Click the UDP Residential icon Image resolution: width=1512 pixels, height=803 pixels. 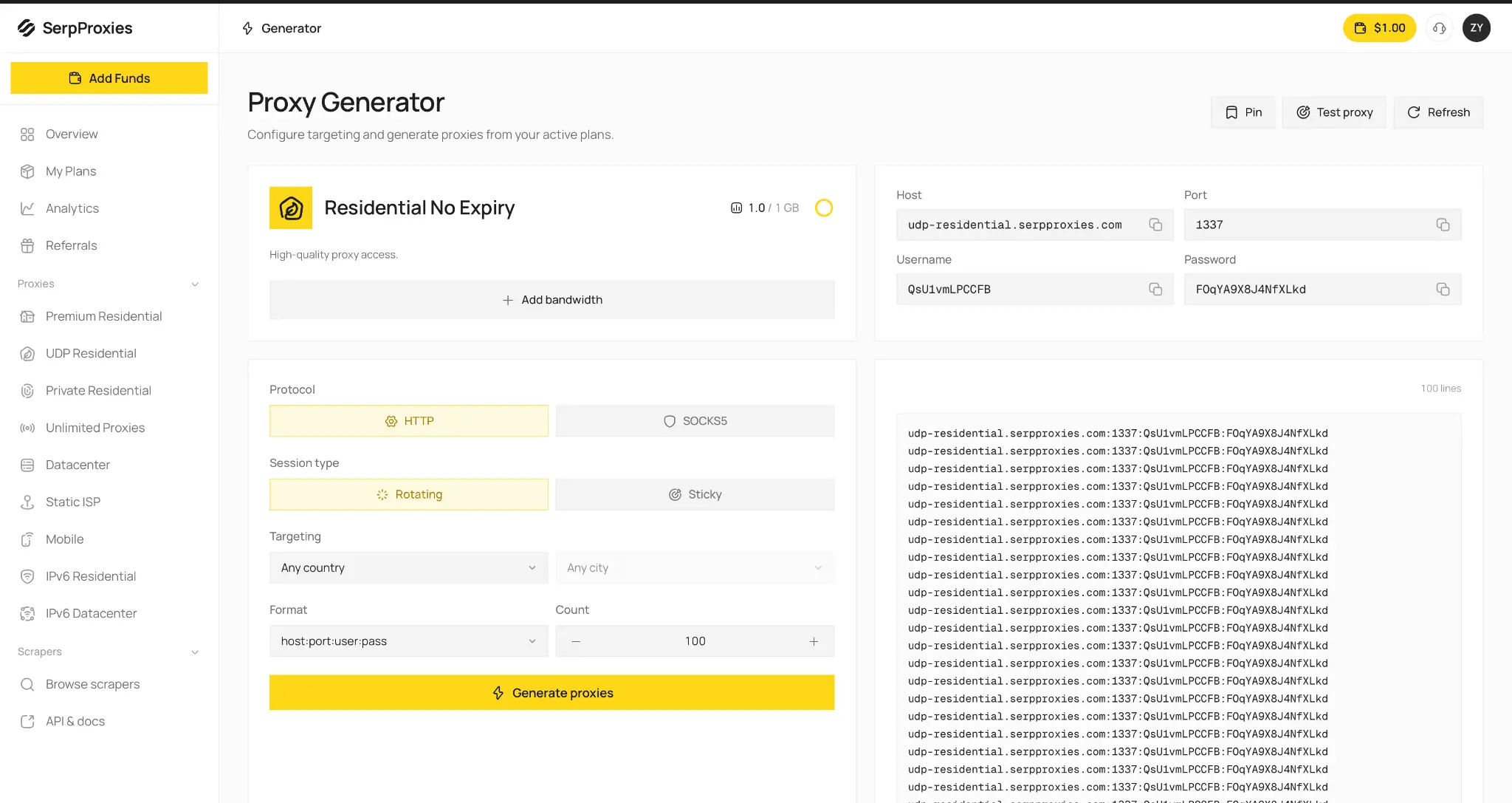[x=27, y=354]
